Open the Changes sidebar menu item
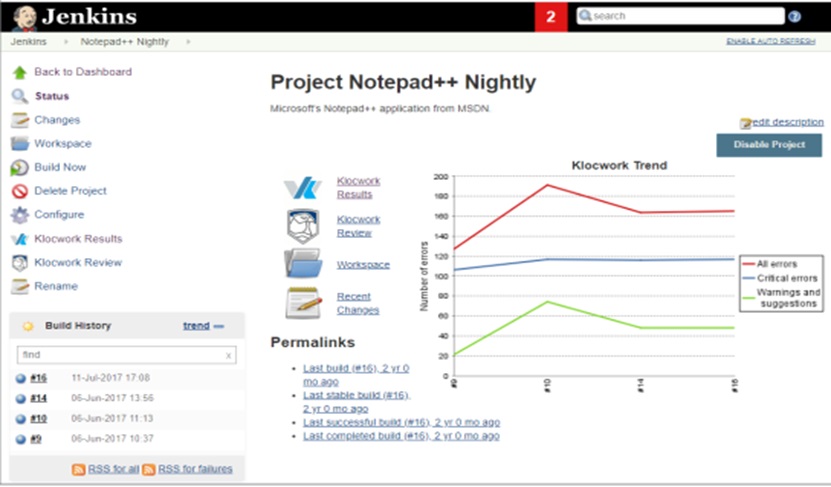 click(x=57, y=120)
